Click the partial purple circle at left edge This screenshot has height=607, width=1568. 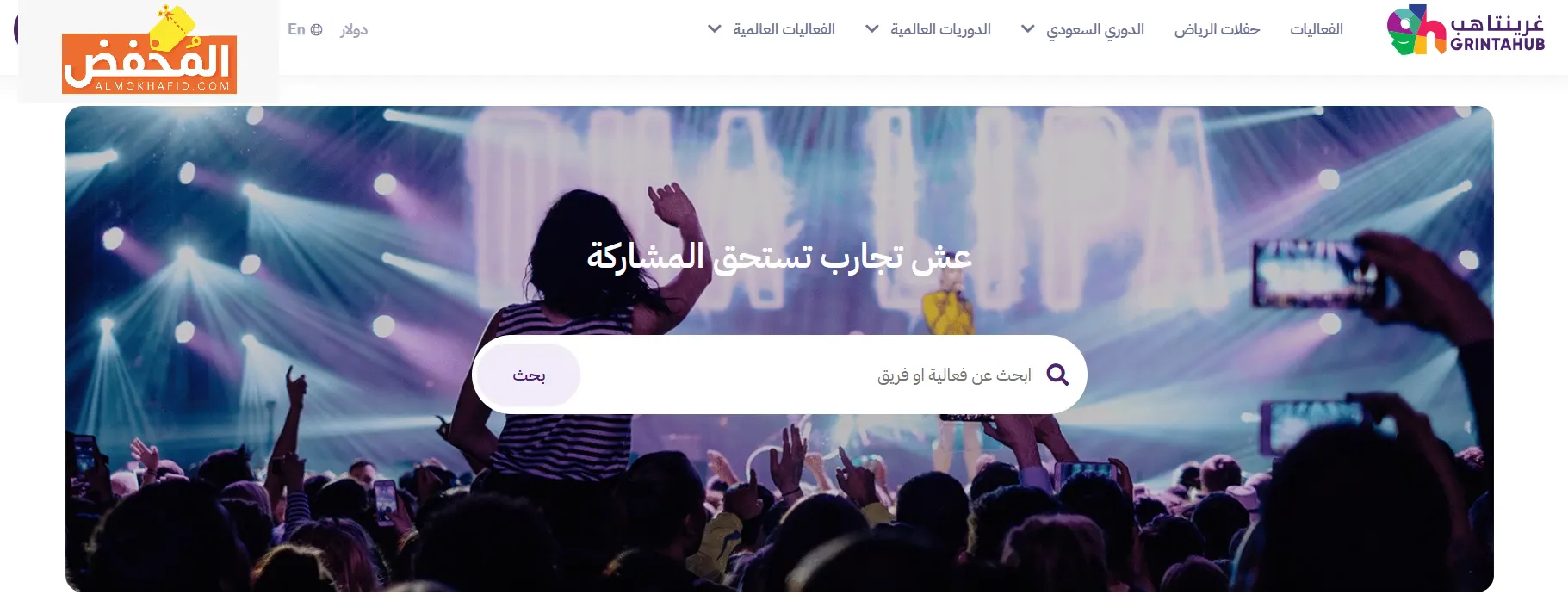pyautogui.click(x=15, y=28)
